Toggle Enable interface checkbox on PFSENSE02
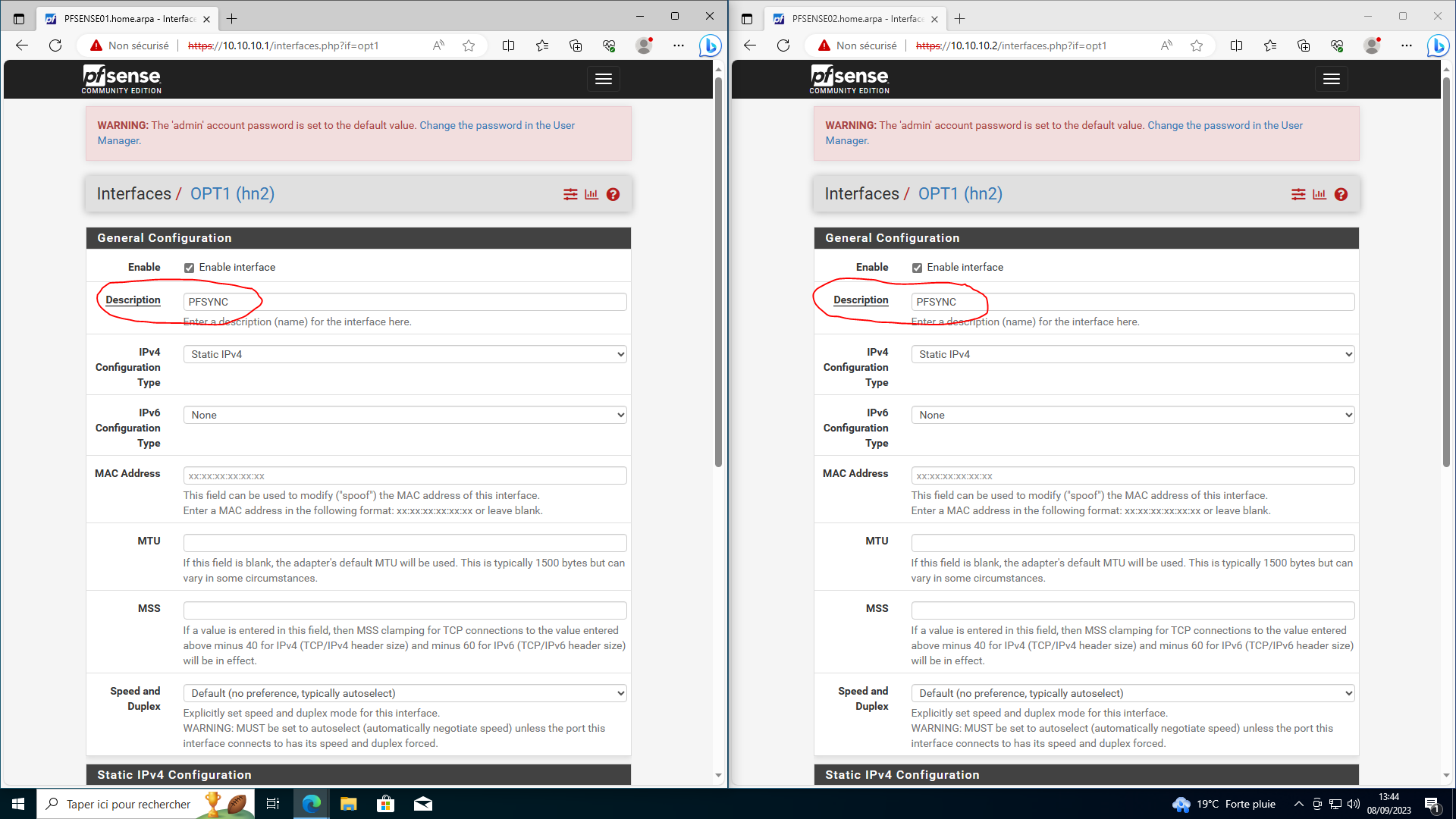Viewport: 1456px width, 819px height. pos(917,268)
